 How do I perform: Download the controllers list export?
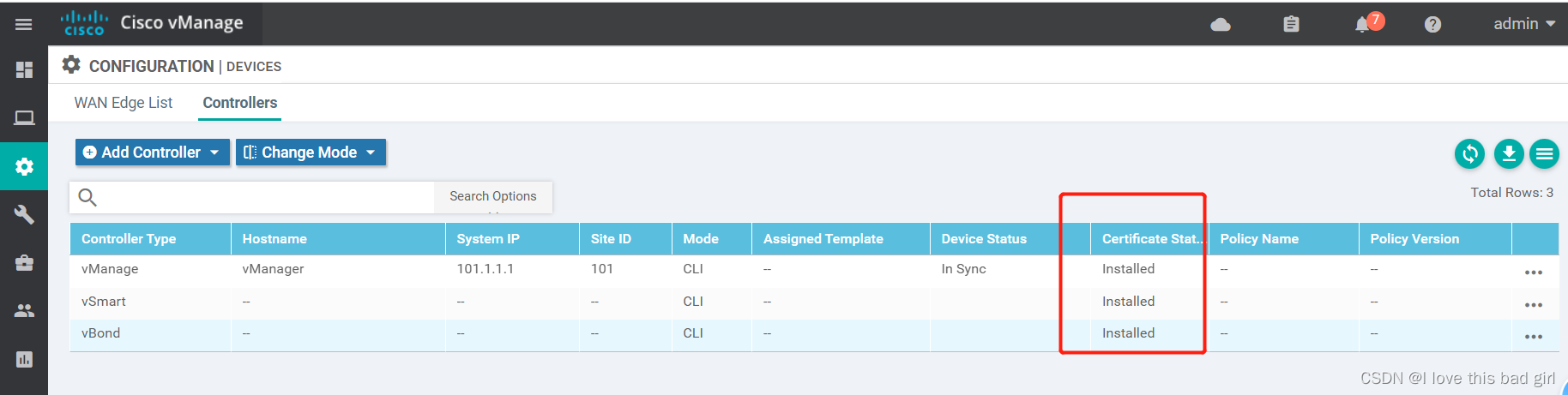[x=1509, y=154]
